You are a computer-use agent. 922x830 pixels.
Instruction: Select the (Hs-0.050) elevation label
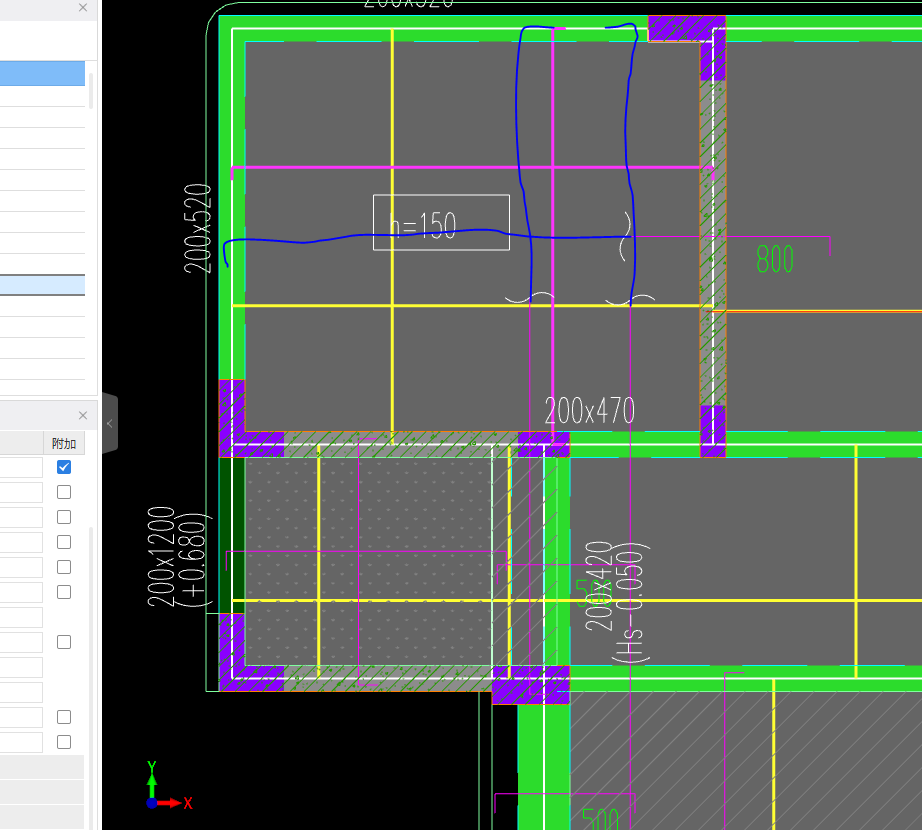click(630, 603)
